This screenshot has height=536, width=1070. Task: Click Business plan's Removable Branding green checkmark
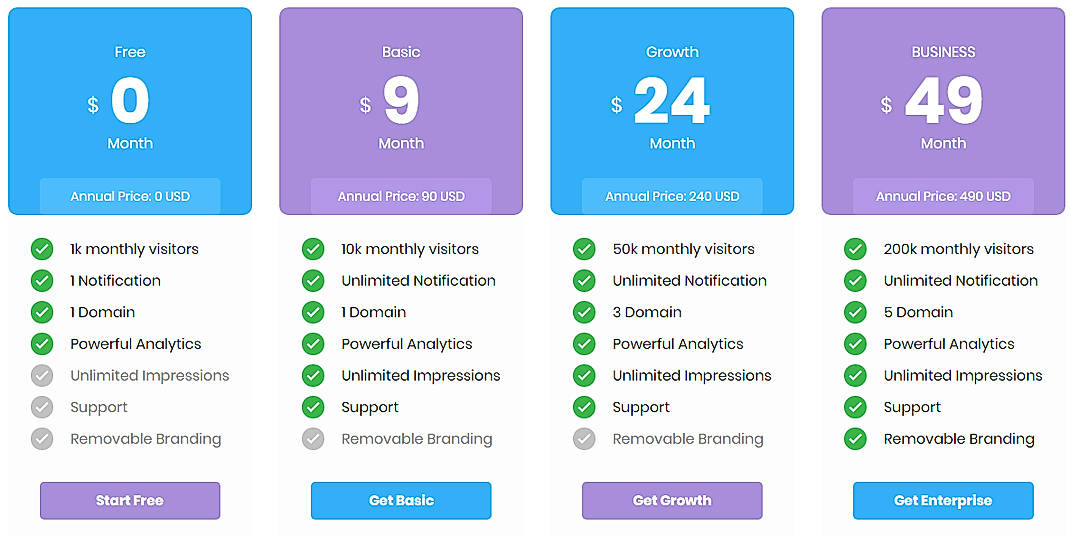tap(855, 439)
